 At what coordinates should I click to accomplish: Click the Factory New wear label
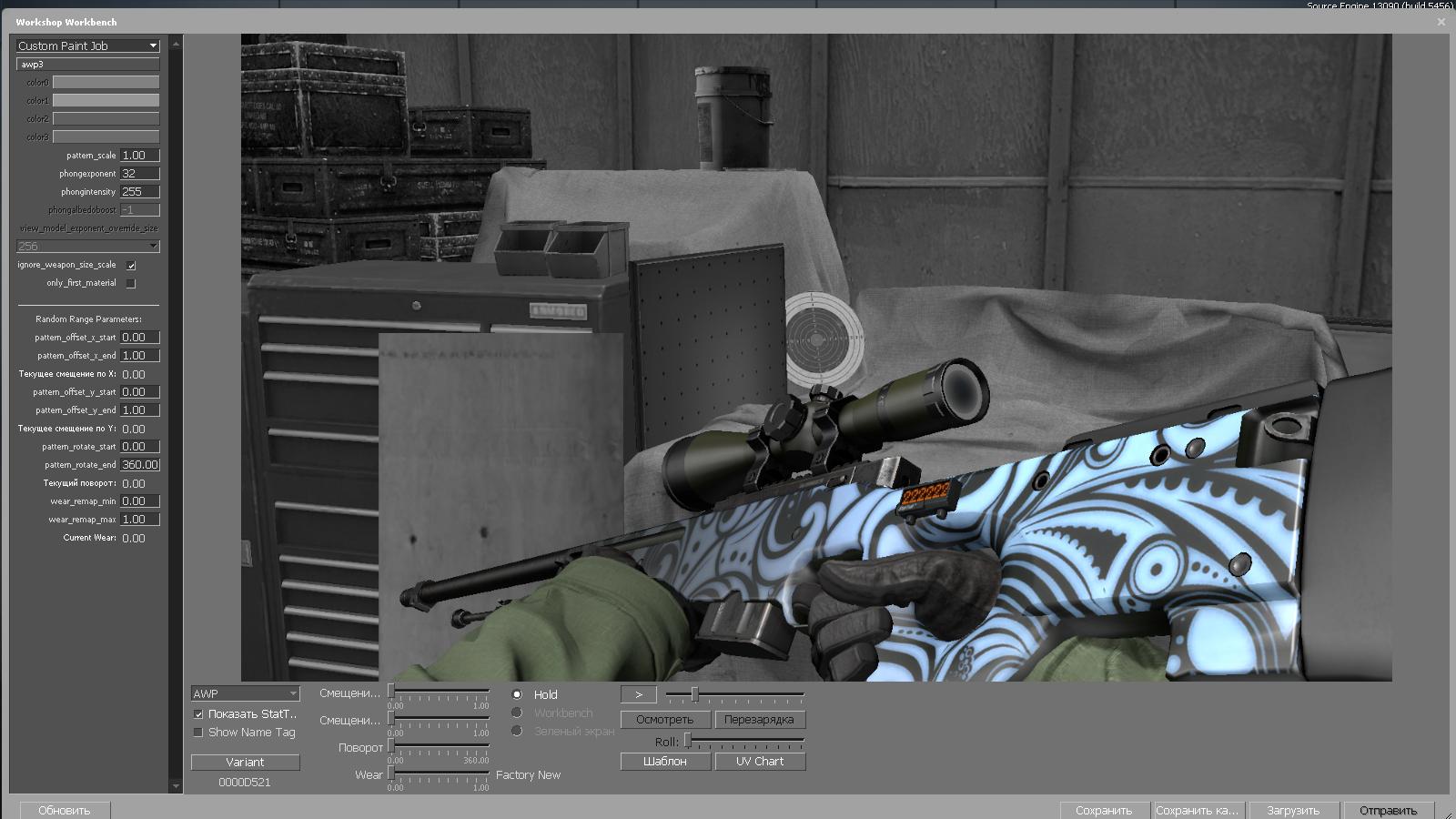point(528,775)
